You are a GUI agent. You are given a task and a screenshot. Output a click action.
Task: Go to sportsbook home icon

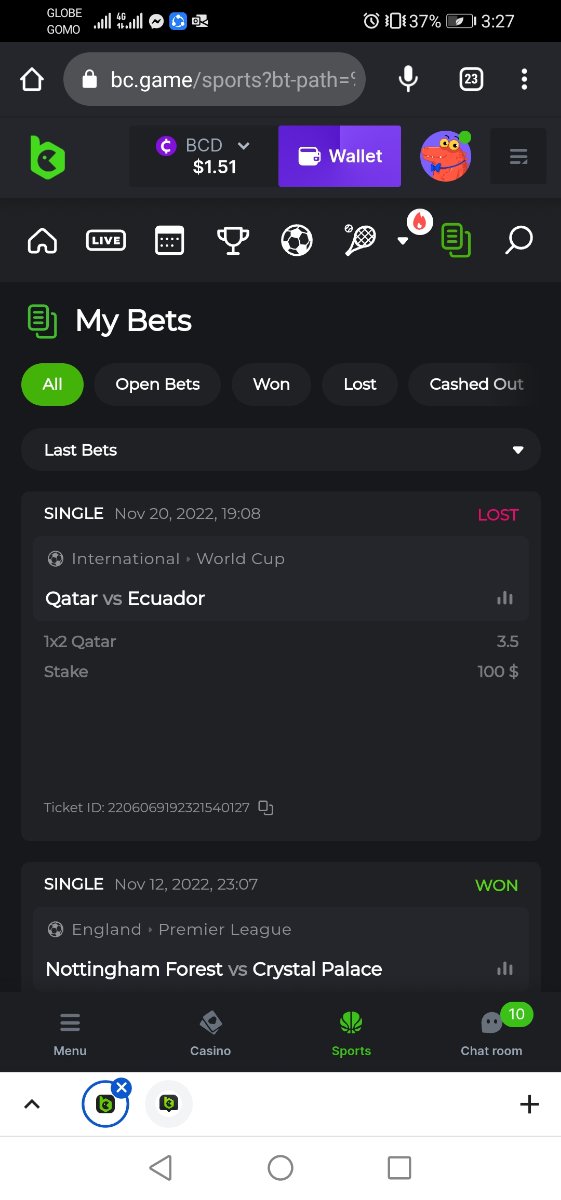click(x=42, y=240)
